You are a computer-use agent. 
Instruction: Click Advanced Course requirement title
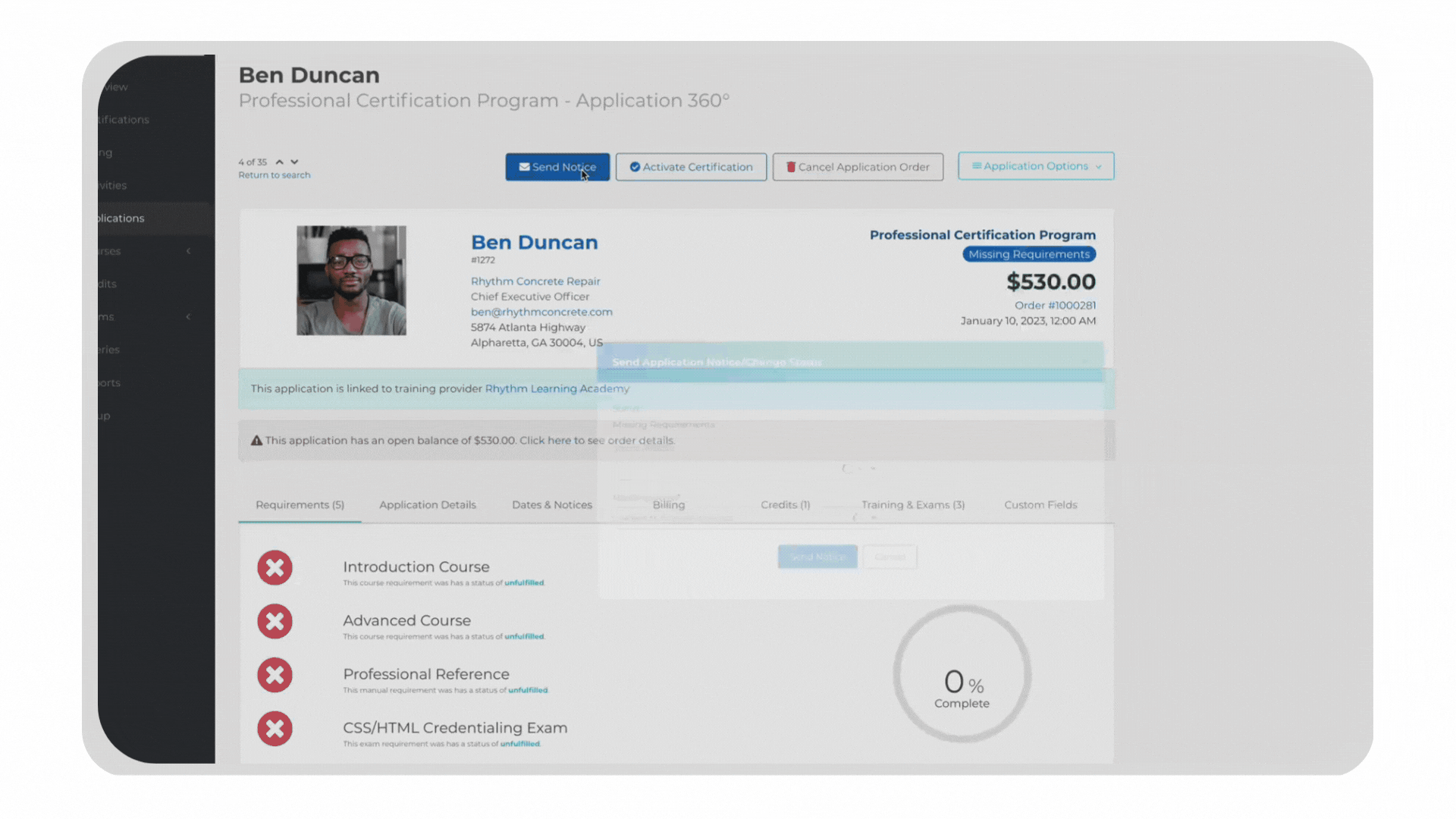(407, 621)
